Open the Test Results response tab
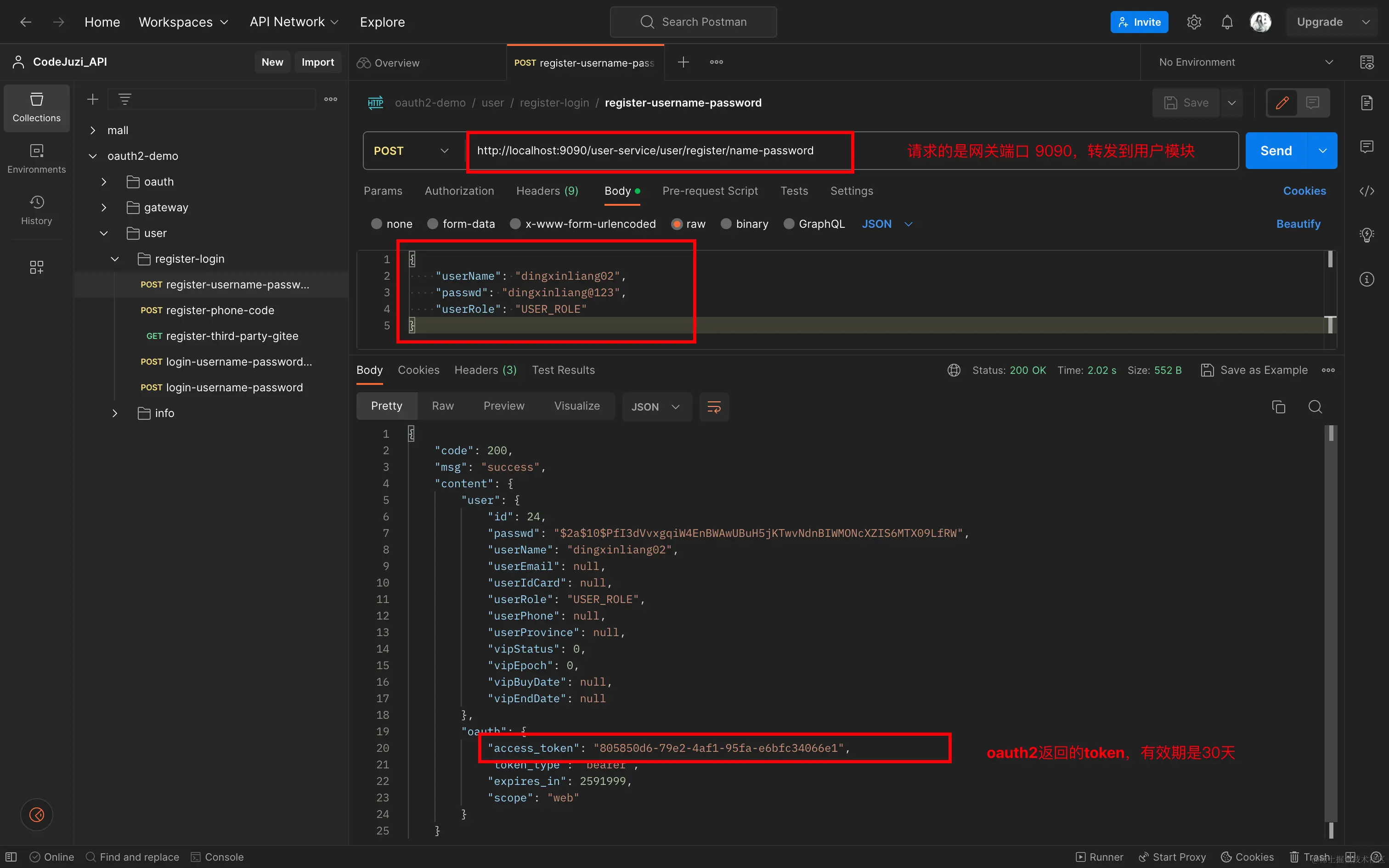The width and height of the screenshot is (1389, 868). [x=563, y=370]
